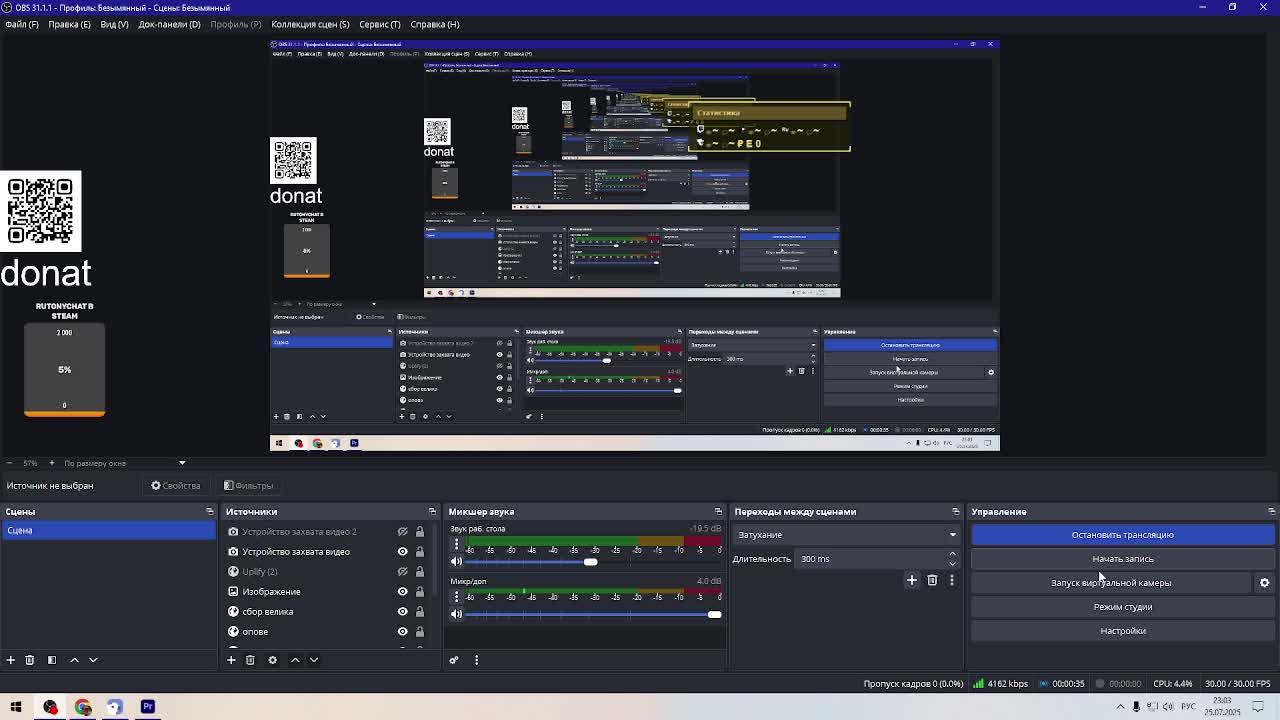Screen dimensions: 1280x720
Task: Add a new scene with the plus icon
Action: point(11,660)
